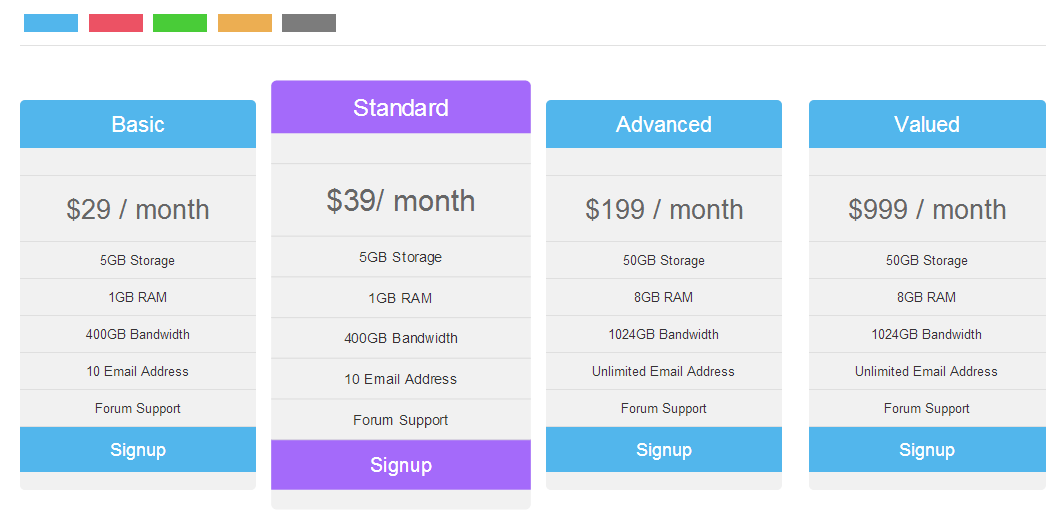Switch to the gray color swatch
This screenshot has height=516, width=1063.
coord(309,23)
